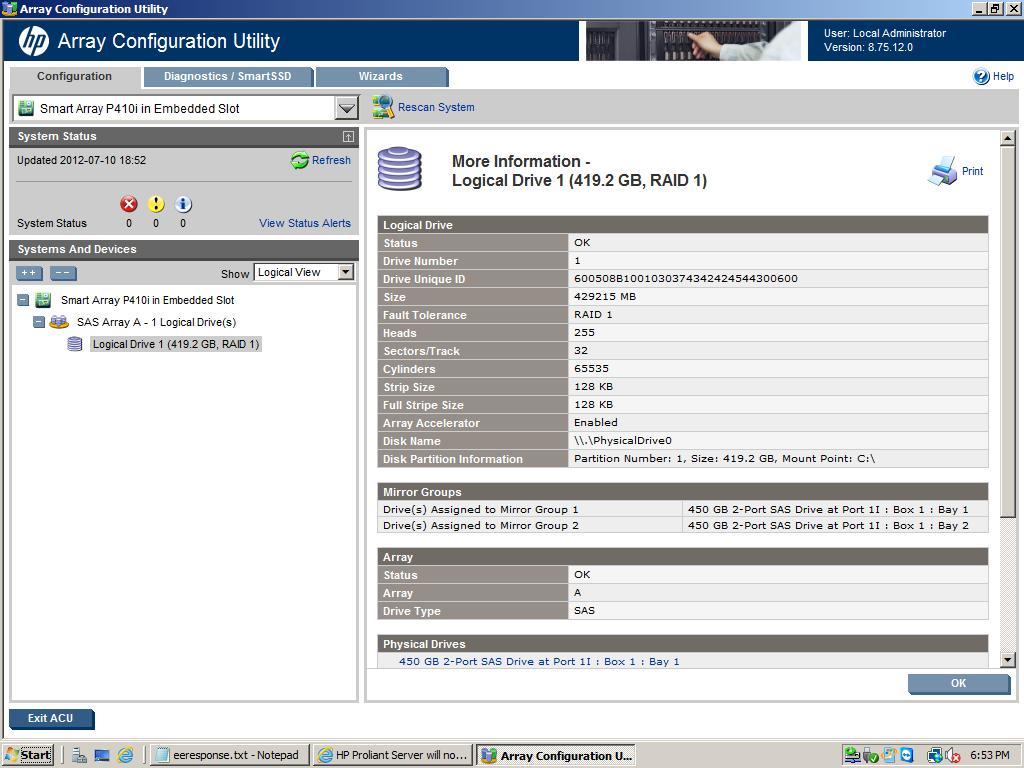
Task: Click Array Configuration Utility taskbar button
Action: point(556,756)
